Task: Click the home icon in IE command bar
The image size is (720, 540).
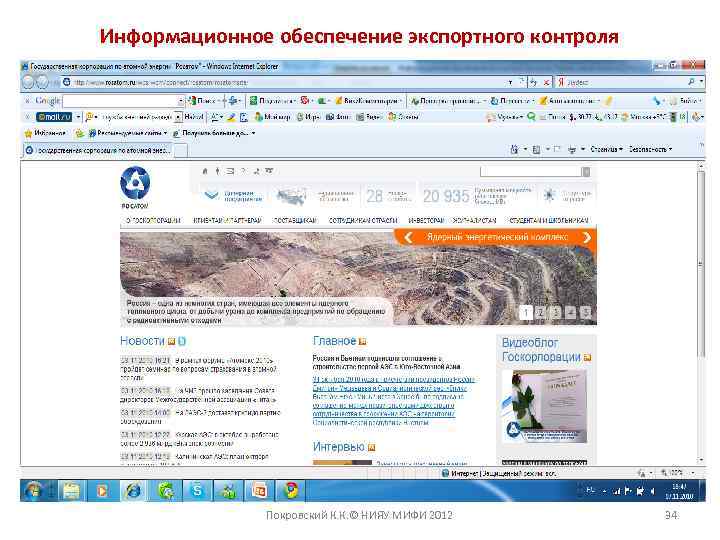Action: click(x=514, y=149)
